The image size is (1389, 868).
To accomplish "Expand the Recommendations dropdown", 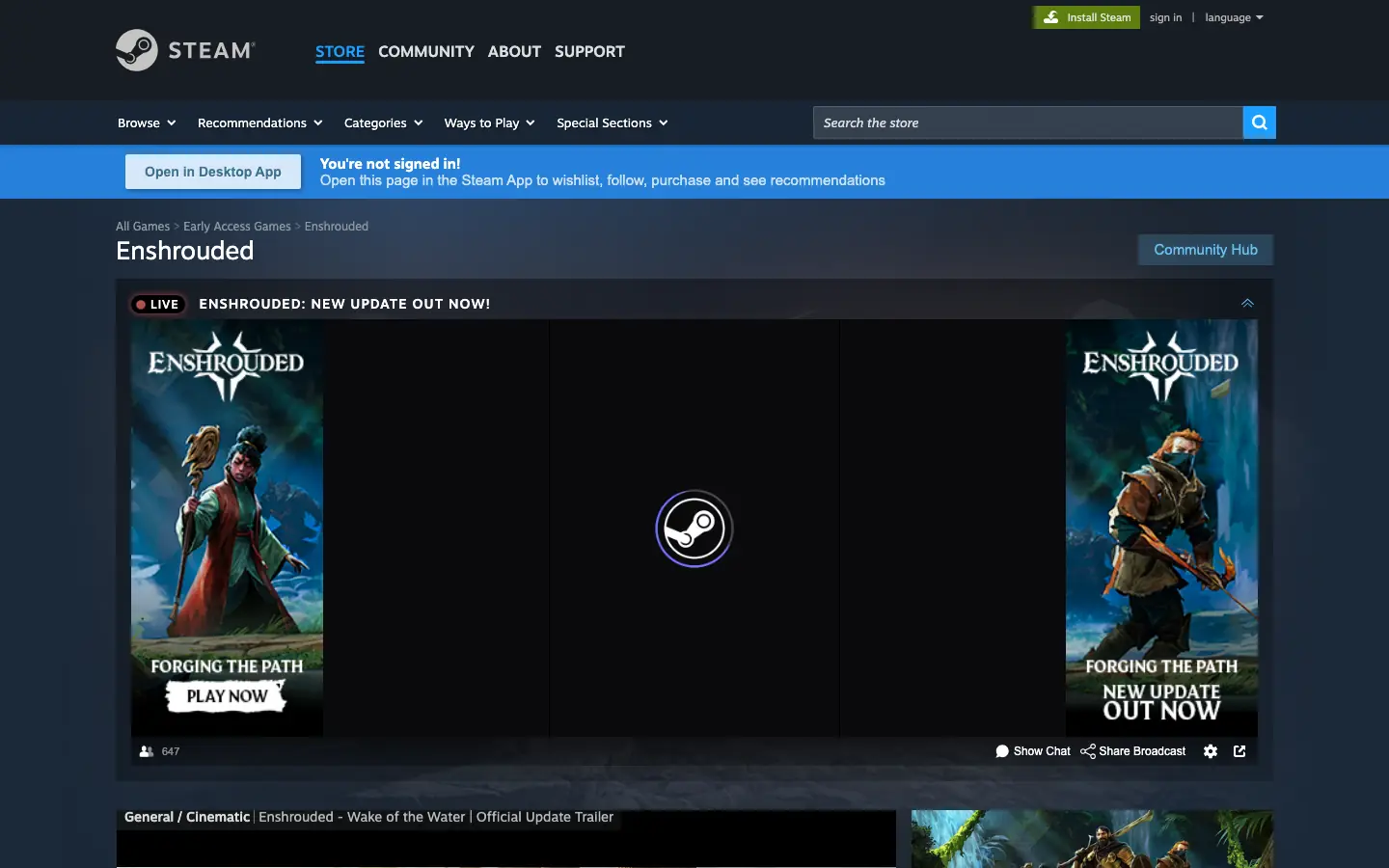I will coord(259,122).
